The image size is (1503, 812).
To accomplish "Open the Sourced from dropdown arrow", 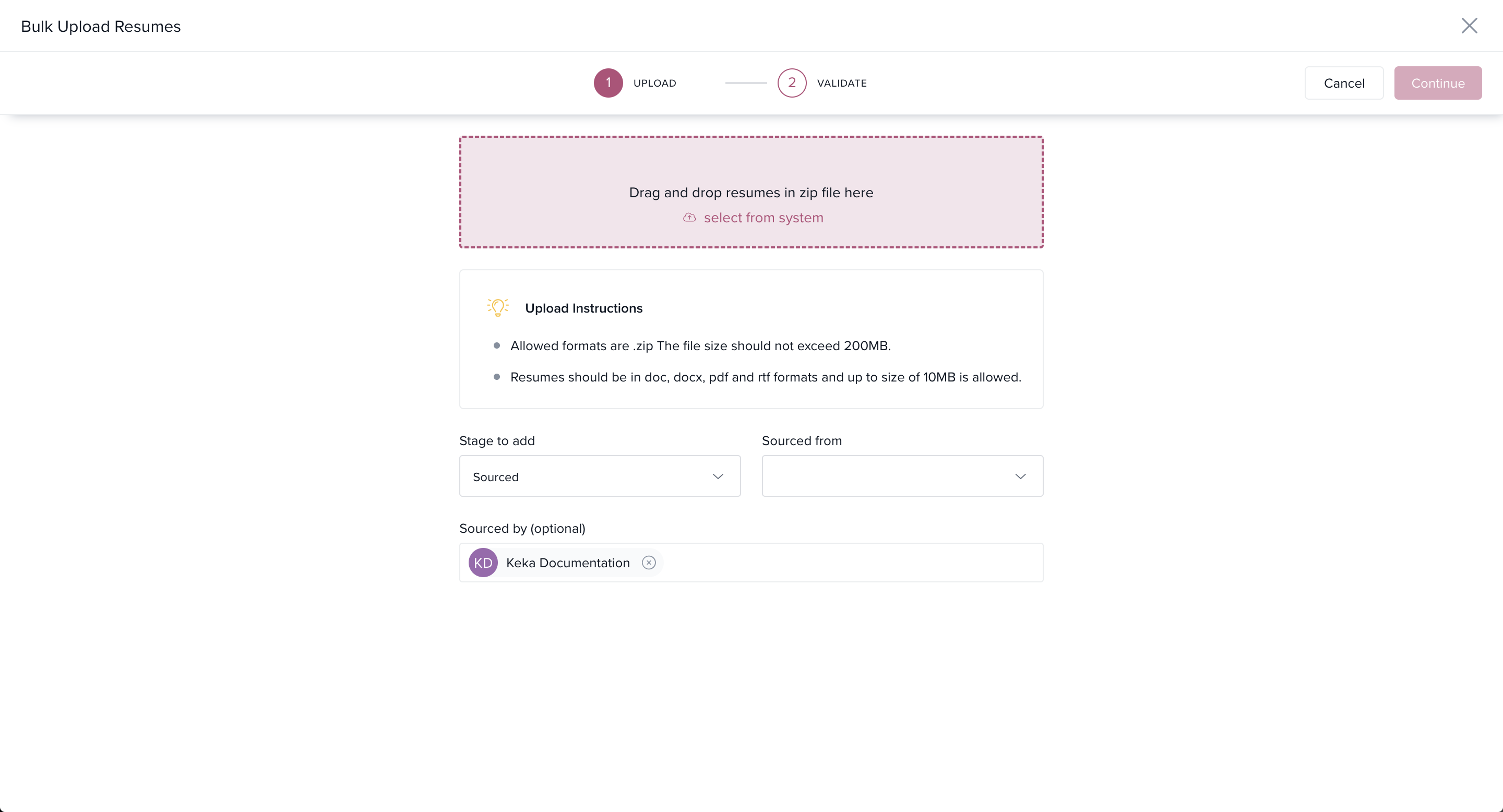I will pos(1020,476).
